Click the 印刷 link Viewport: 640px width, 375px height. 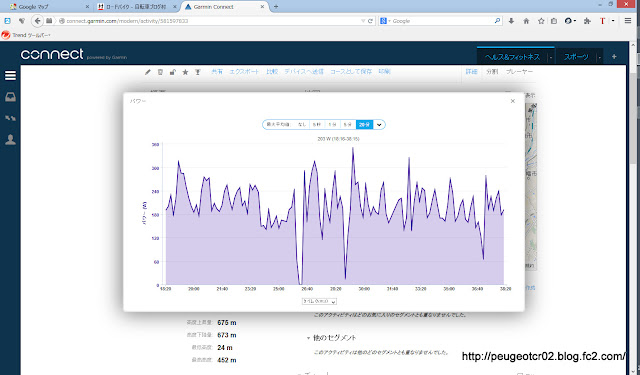point(384,71)
